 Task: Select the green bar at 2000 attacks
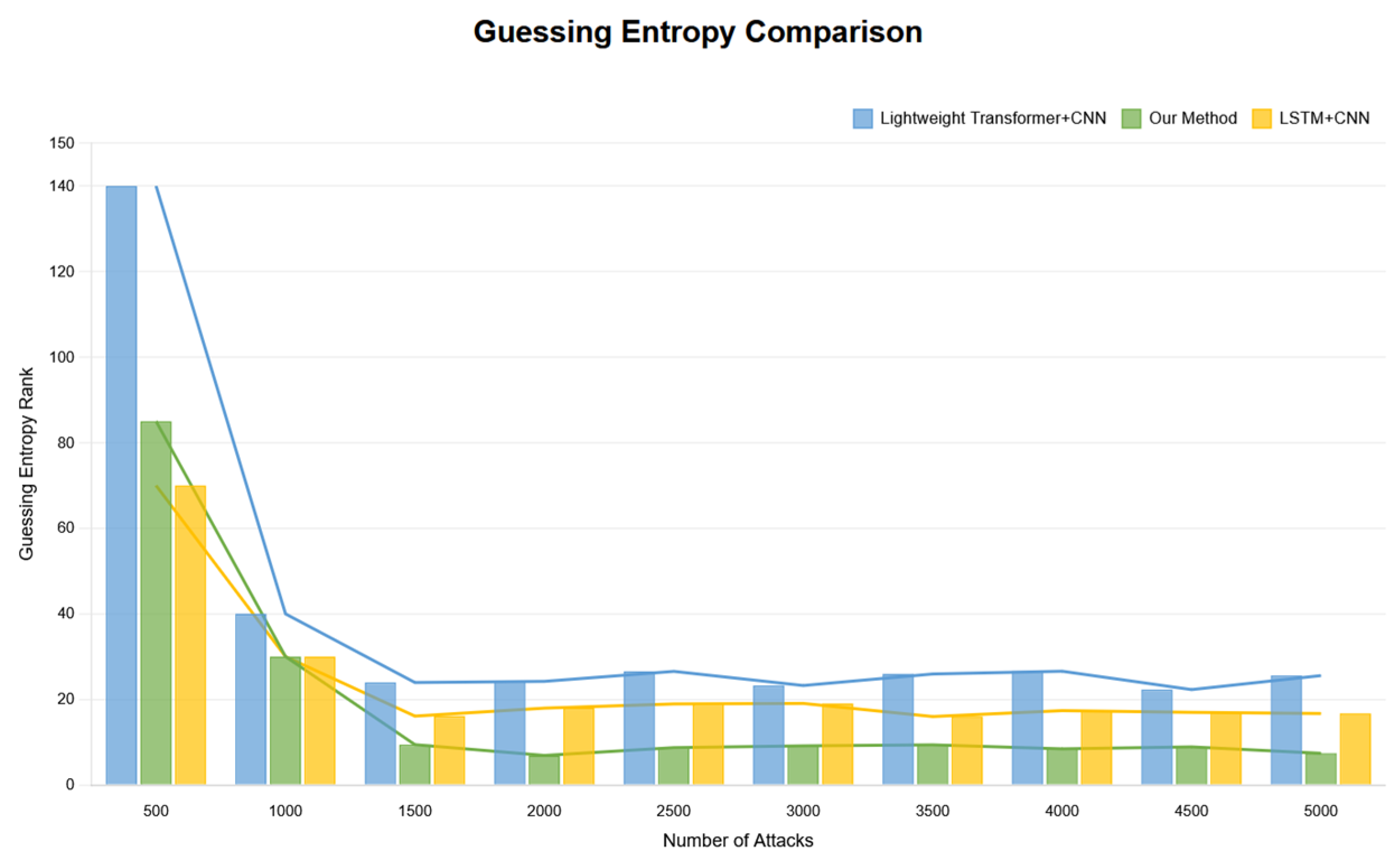pyautogui.click(x=544, y=770)
